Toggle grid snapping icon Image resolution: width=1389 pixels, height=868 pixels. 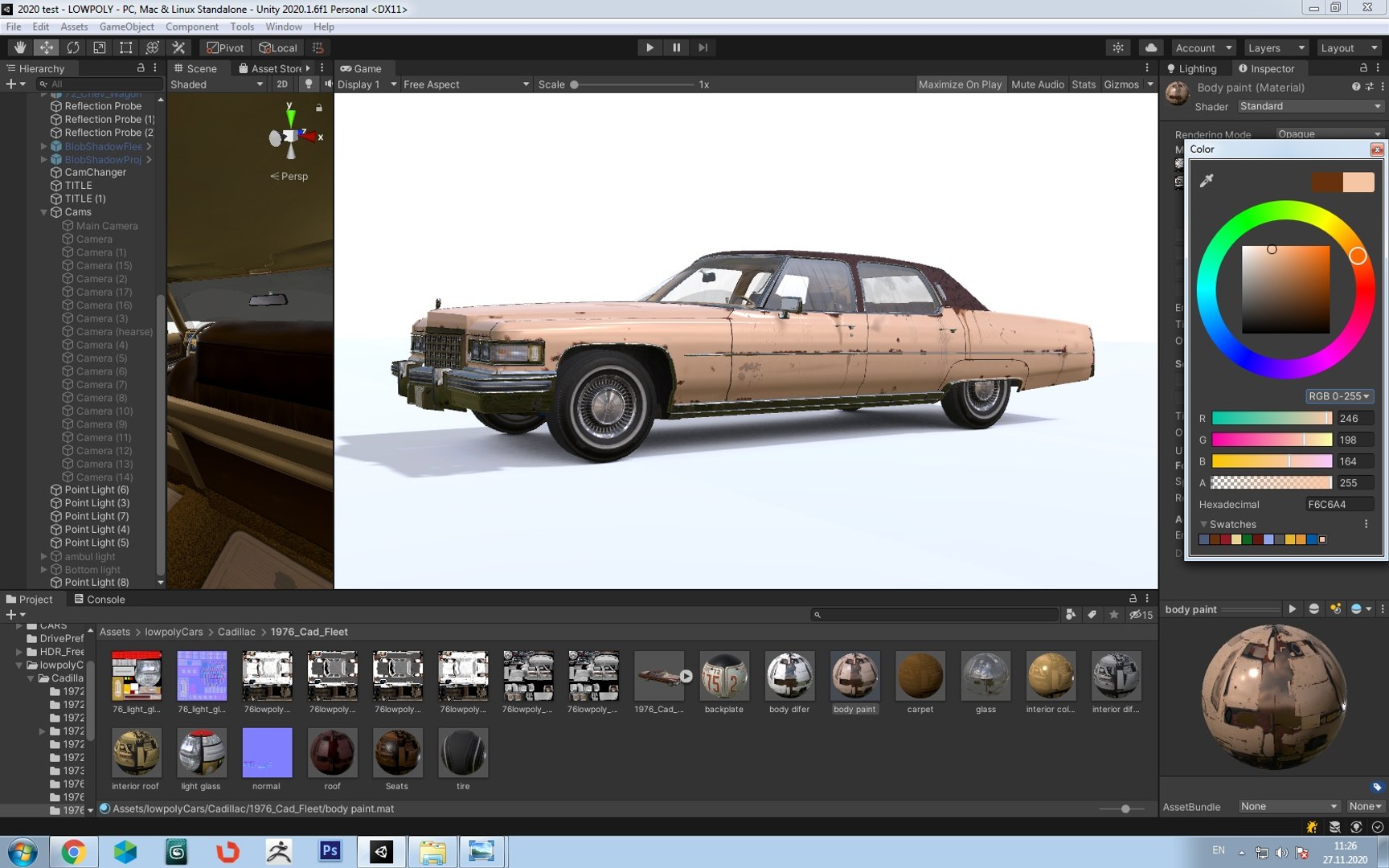[318, 47]
